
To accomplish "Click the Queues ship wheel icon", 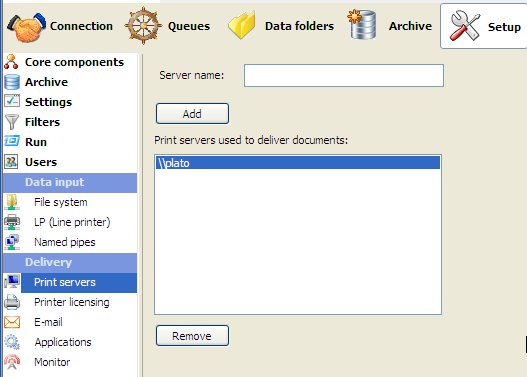I will (x=143, y=26).
